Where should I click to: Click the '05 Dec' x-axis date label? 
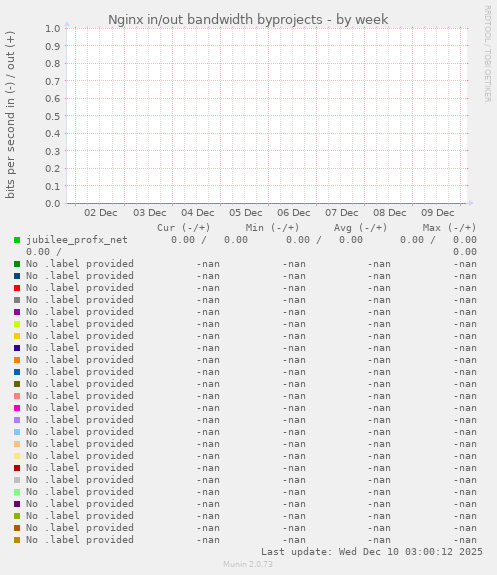[x=246, y=213]
